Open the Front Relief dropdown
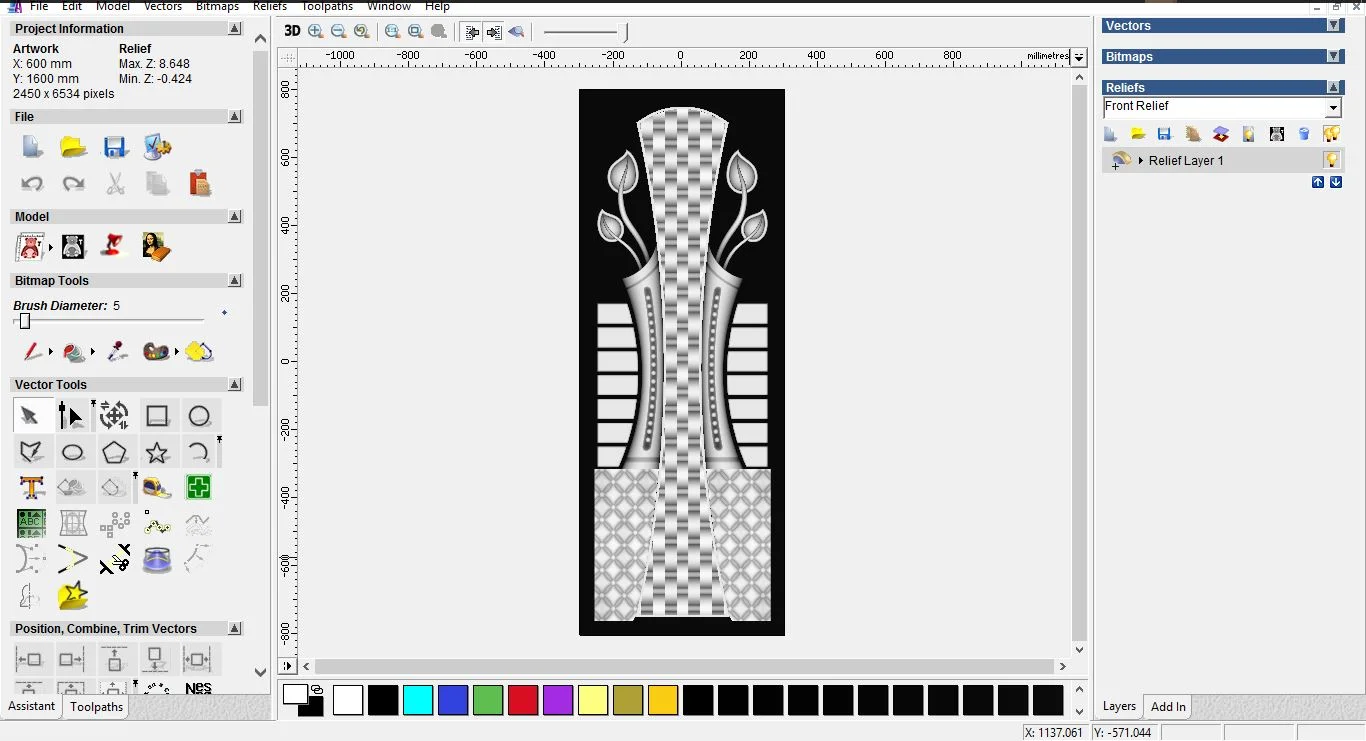The height and width of the screenshot is (741, 1366). click(1333, 108)
